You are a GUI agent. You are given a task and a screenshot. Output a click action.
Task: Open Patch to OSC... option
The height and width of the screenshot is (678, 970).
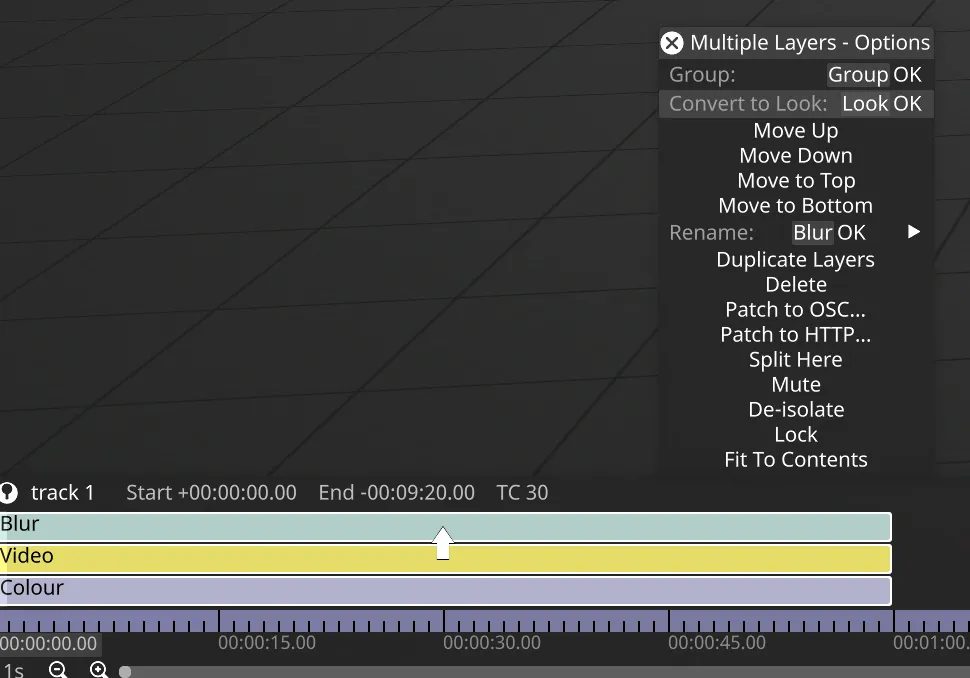point(796,309)
